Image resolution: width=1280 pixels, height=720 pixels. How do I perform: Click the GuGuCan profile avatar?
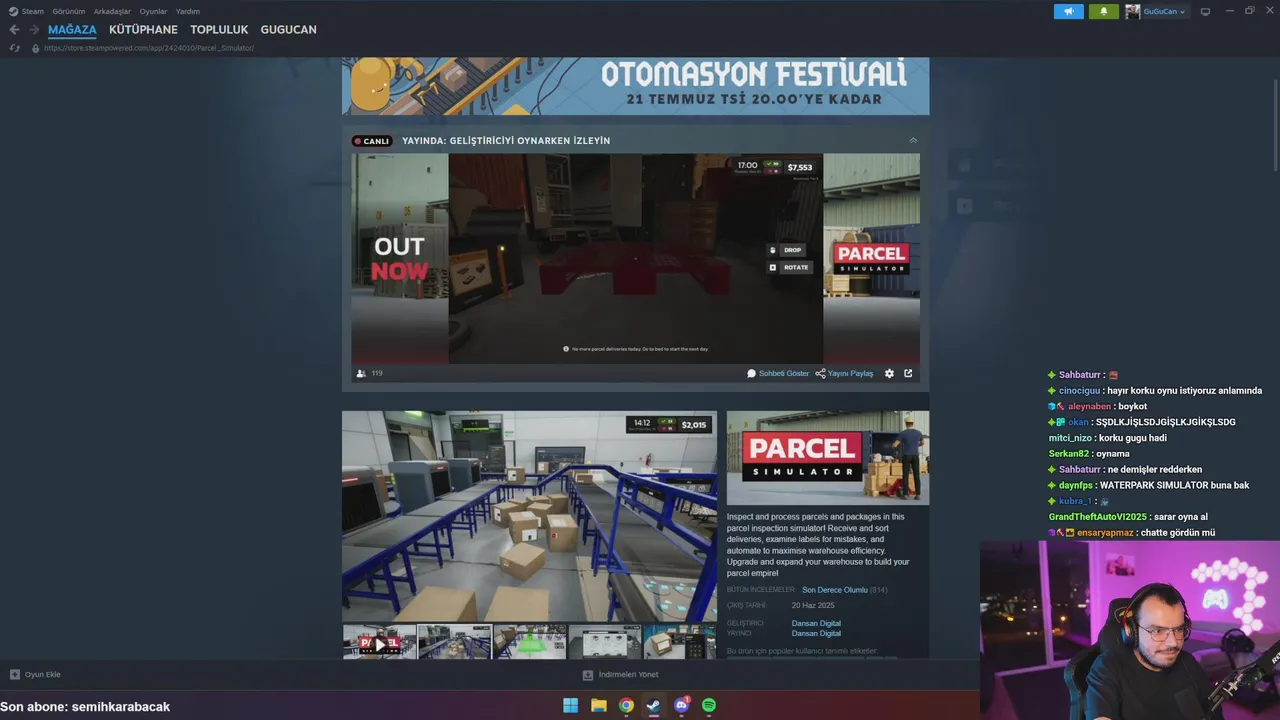pyautogui.click(x=1132, y=12)
